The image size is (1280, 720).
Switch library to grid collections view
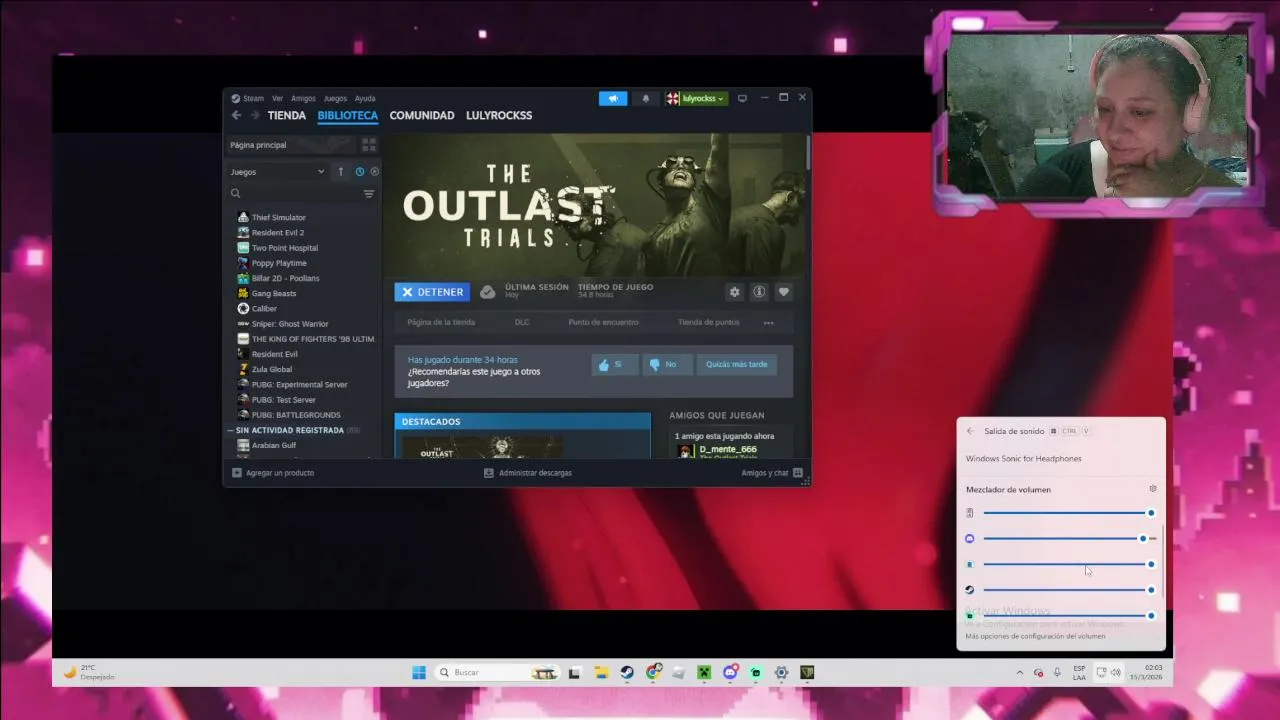[369, 145]
